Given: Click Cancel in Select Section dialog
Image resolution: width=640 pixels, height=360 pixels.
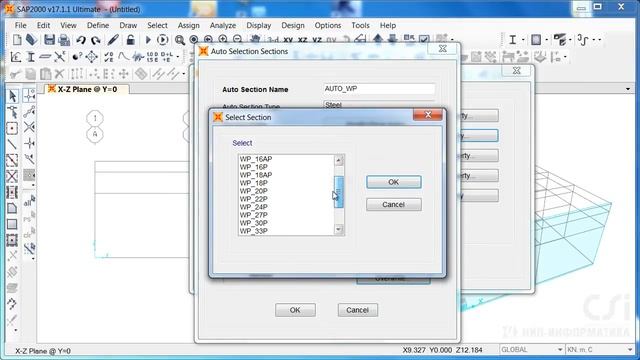Looking at the screenshot, I should click(x=393, y=204).
